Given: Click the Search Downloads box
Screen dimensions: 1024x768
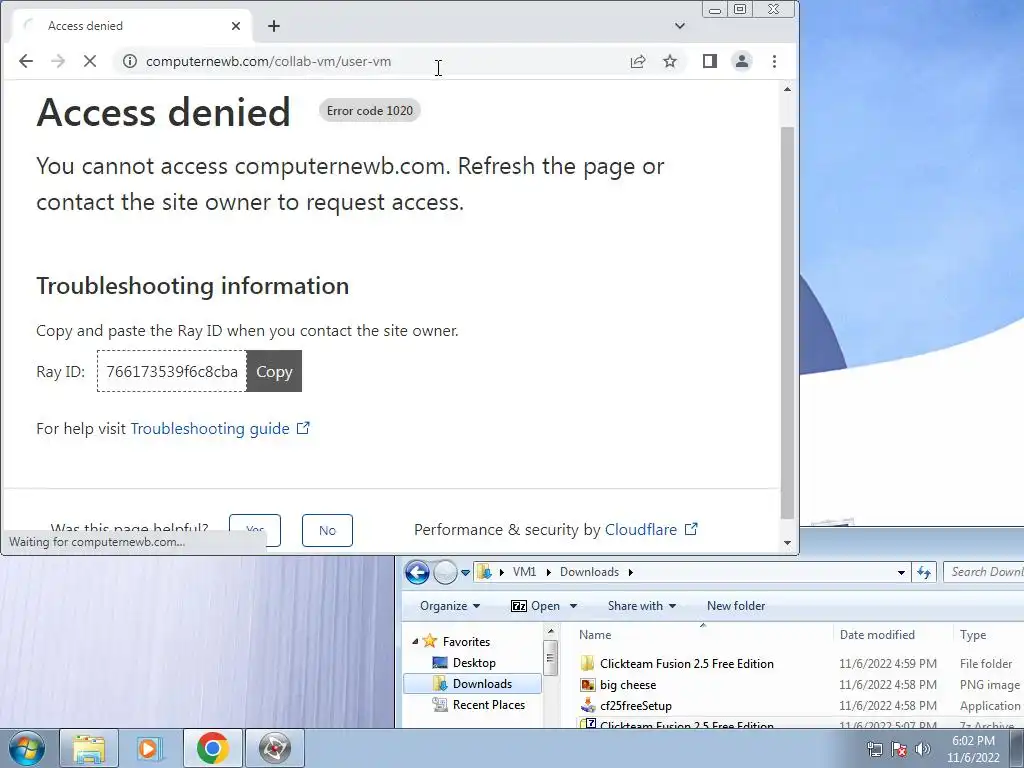Looking at the screenshot, I should pos(984,572).
